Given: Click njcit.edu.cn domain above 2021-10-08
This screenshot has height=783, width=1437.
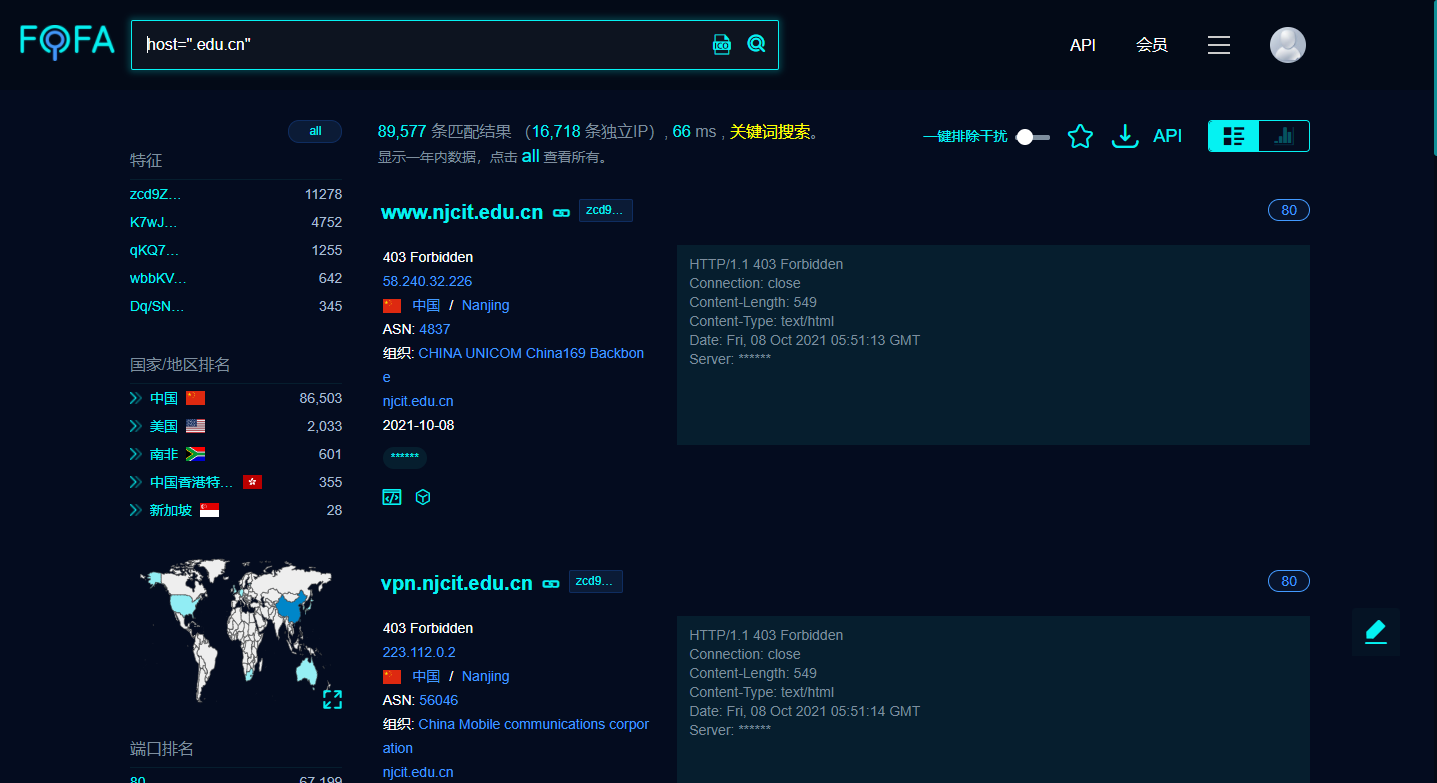Looking at the screenshot, I should coord(418,401).
